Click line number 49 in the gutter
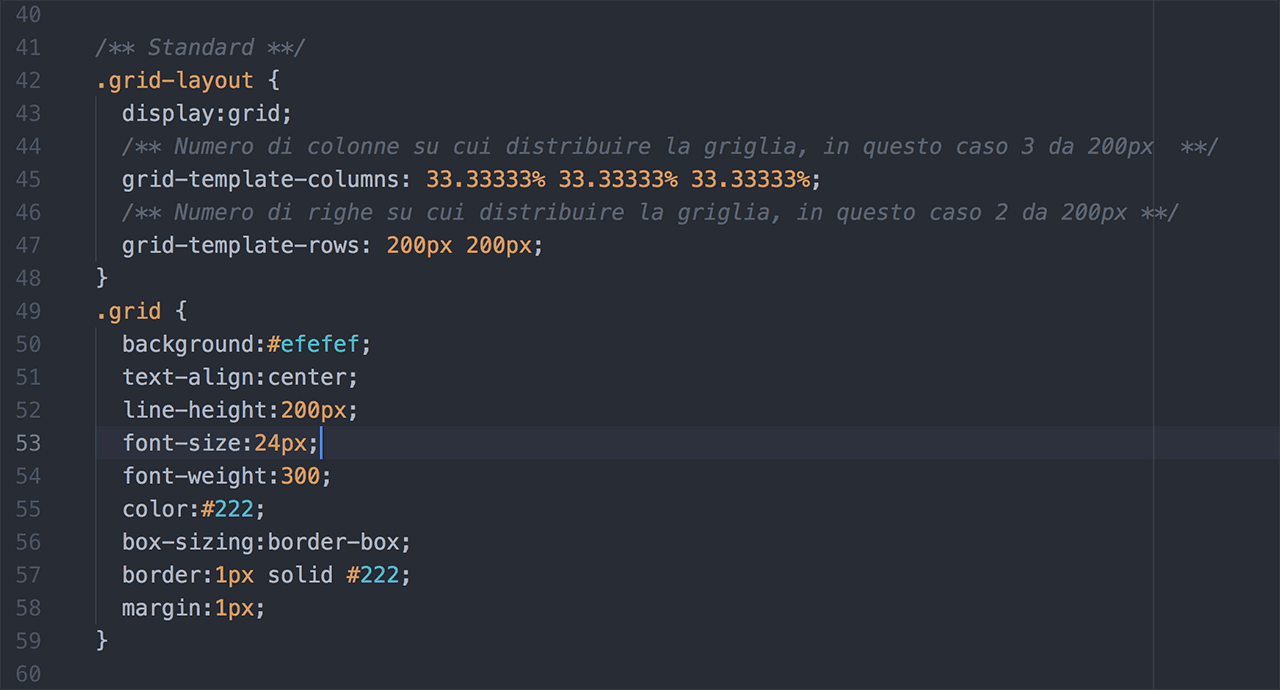 click(x=29, y=311)
